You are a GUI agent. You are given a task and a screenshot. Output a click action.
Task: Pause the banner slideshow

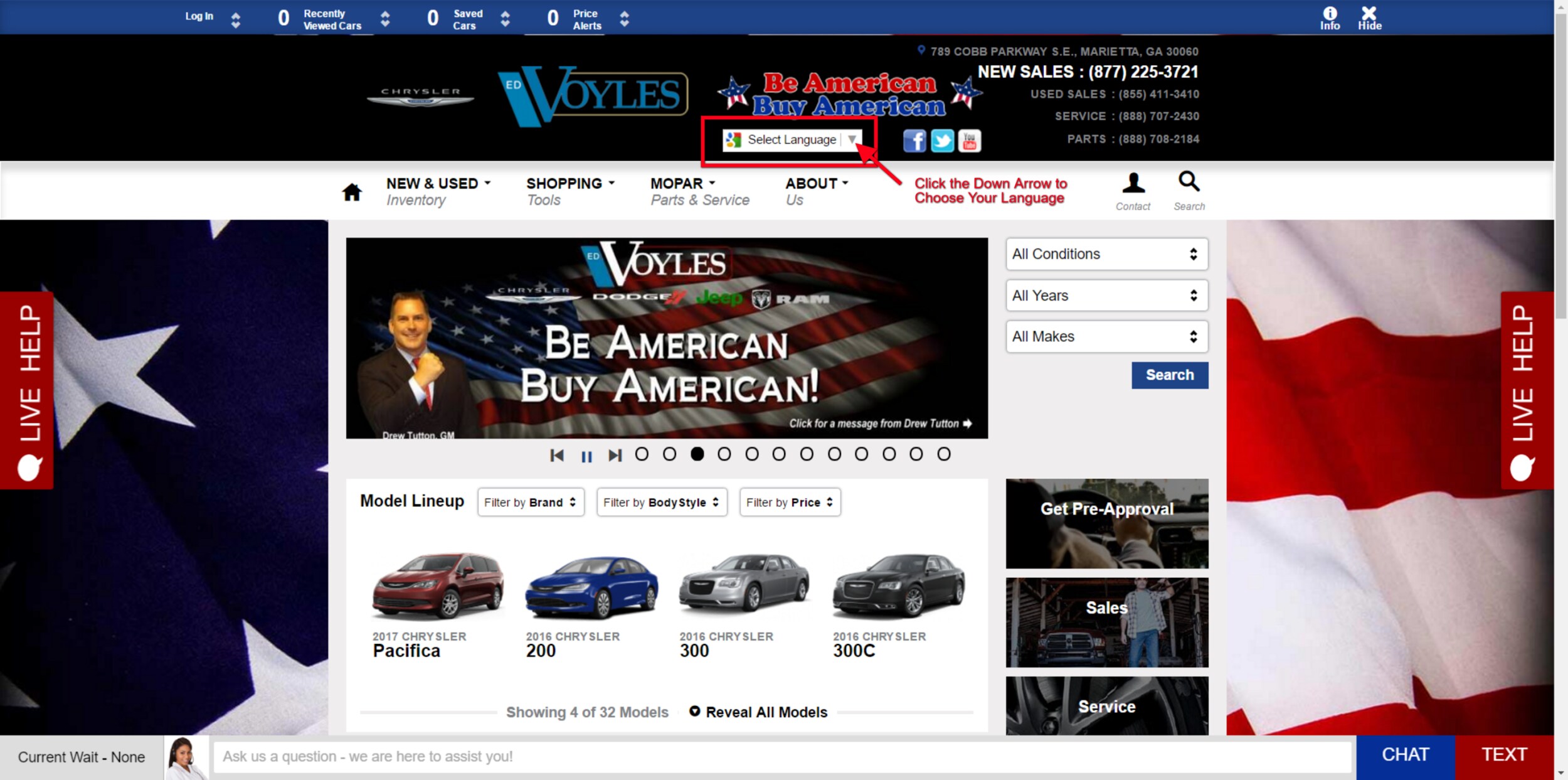click(x=586, y=456)
